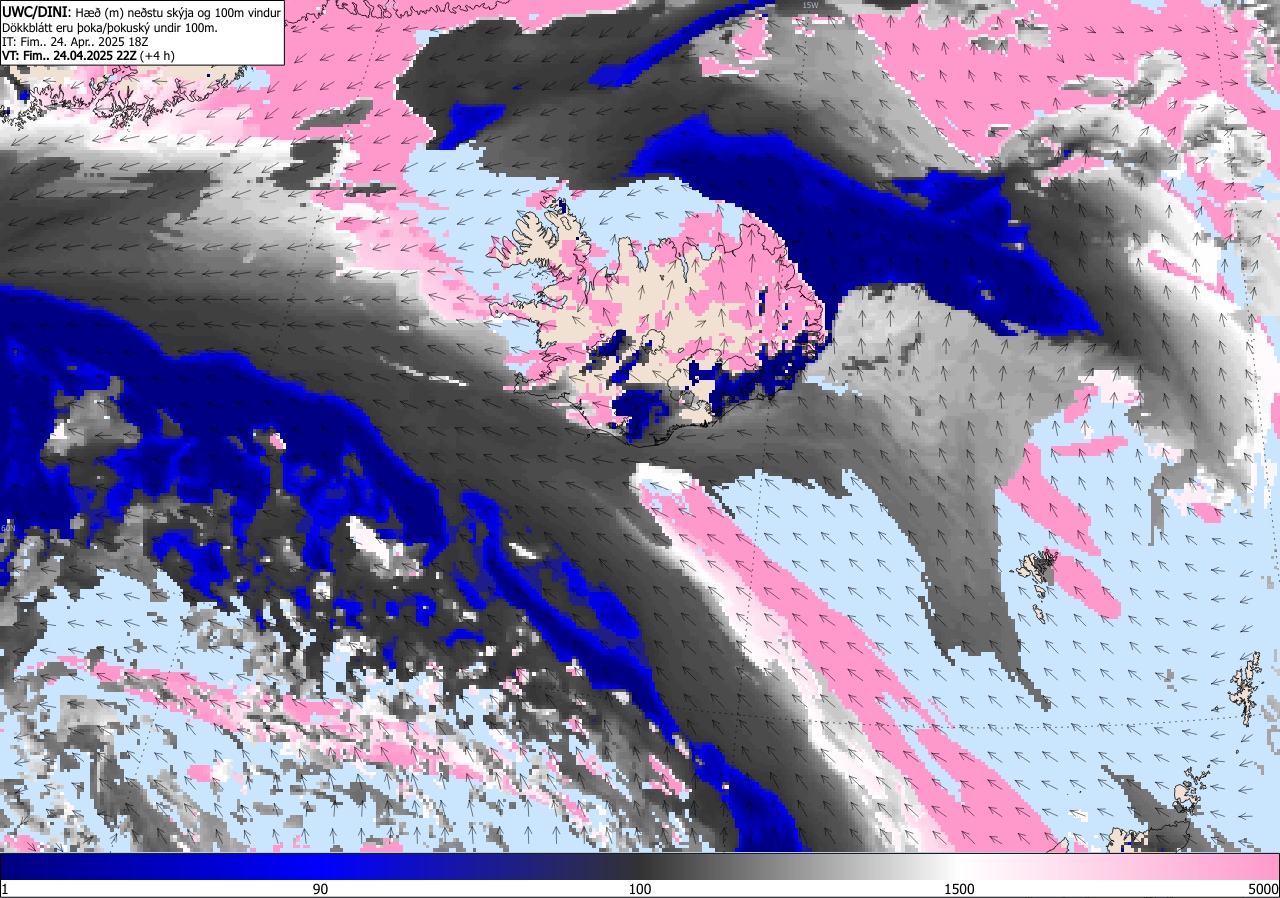Viewport: 1280px width, 898px height.
Task: Click the '5000' label on the color scale
Action: coord(1262,888)
